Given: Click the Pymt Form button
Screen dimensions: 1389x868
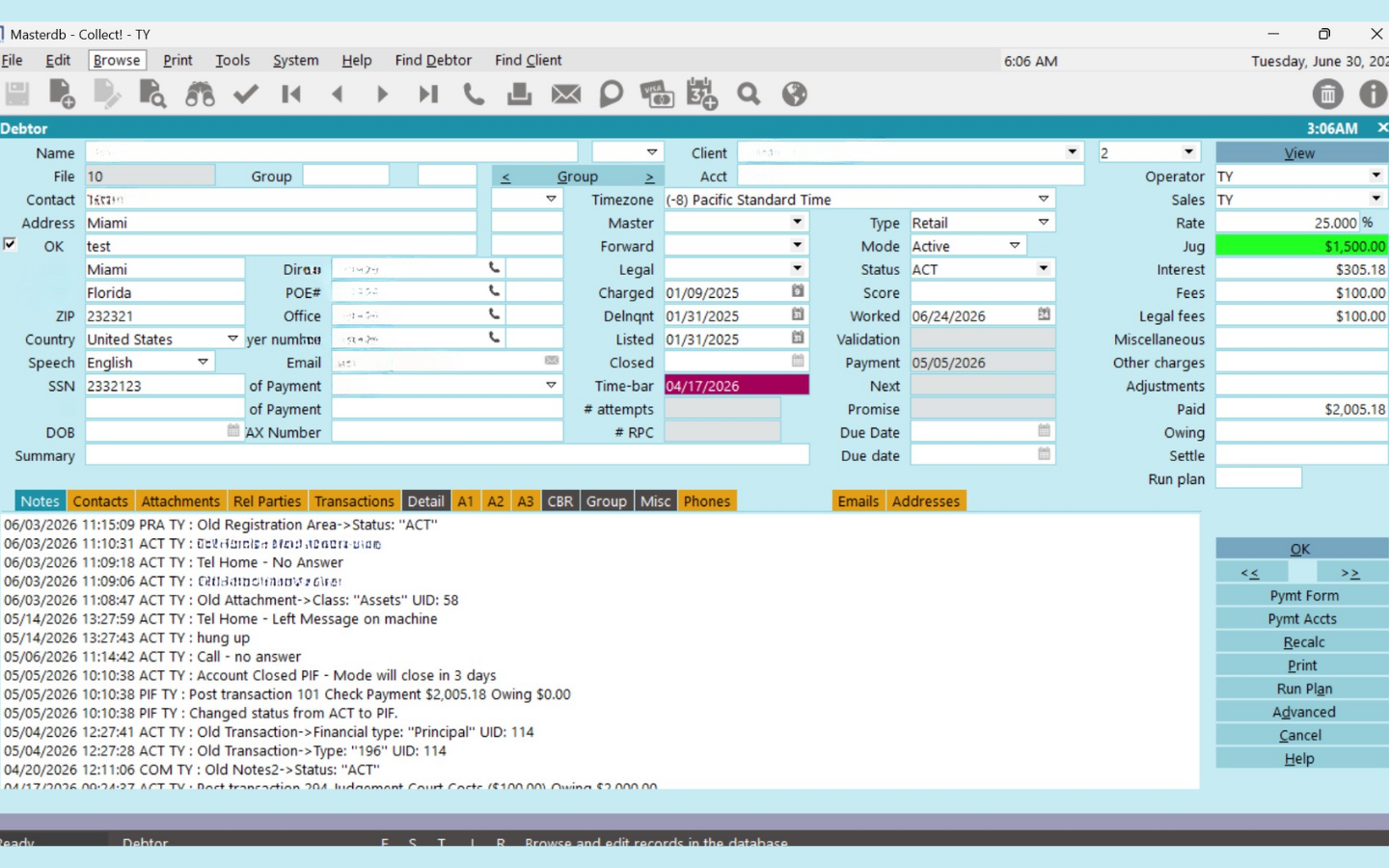Looking at the screenshot, I should 1303,595.
